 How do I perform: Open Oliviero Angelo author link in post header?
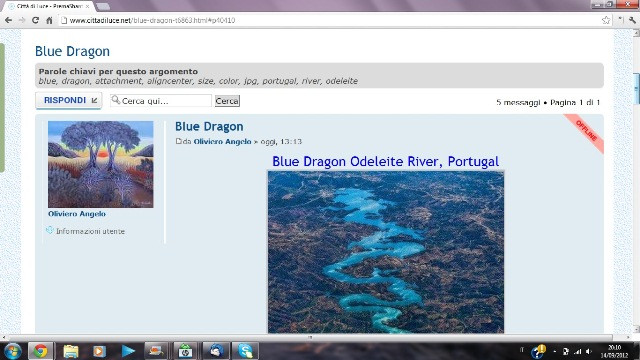click(222, 142)
